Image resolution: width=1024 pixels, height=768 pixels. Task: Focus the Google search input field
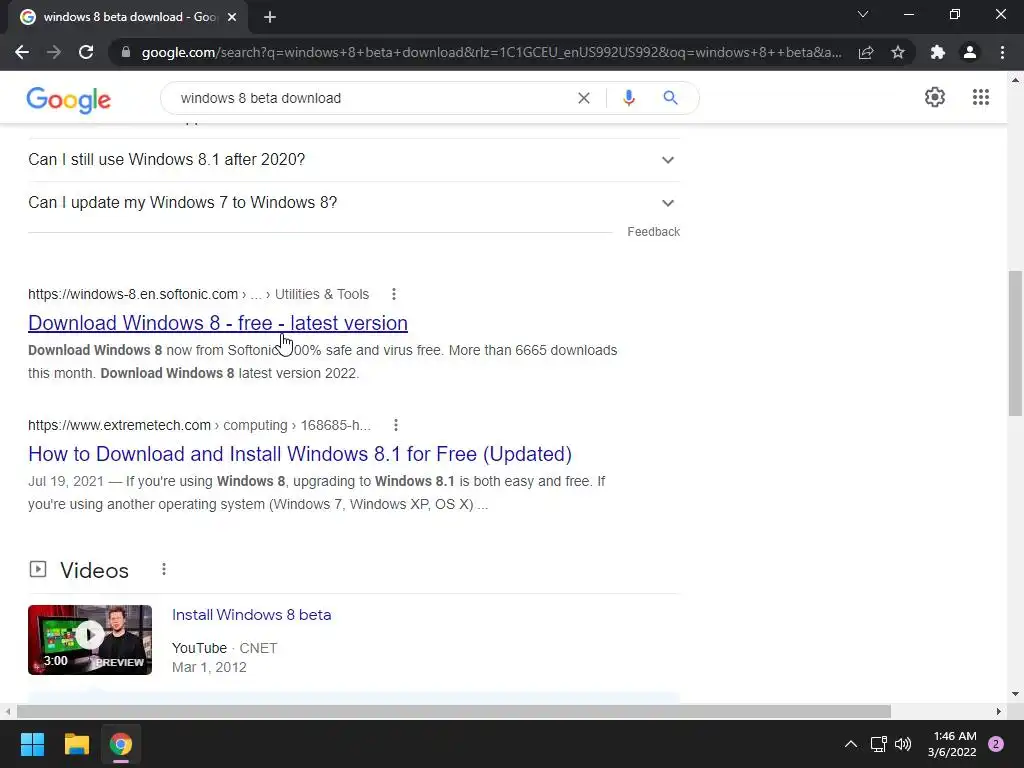(372, 98)
